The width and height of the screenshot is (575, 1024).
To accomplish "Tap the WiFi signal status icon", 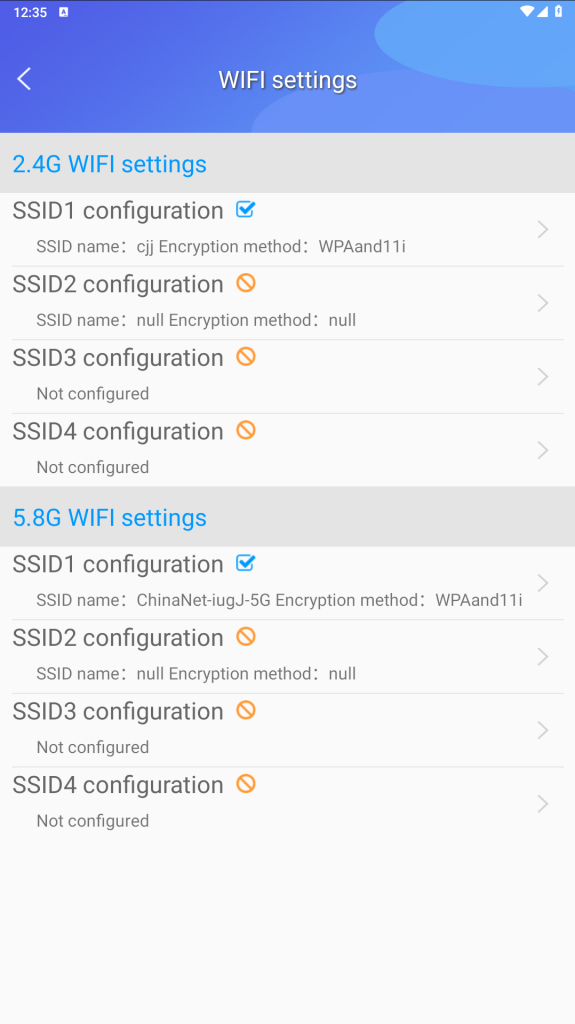I will (x=527, y=12).
